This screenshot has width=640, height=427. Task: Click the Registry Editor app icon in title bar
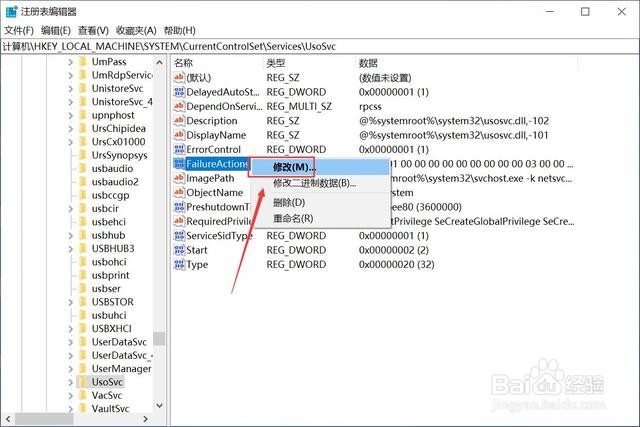point(11,11)
